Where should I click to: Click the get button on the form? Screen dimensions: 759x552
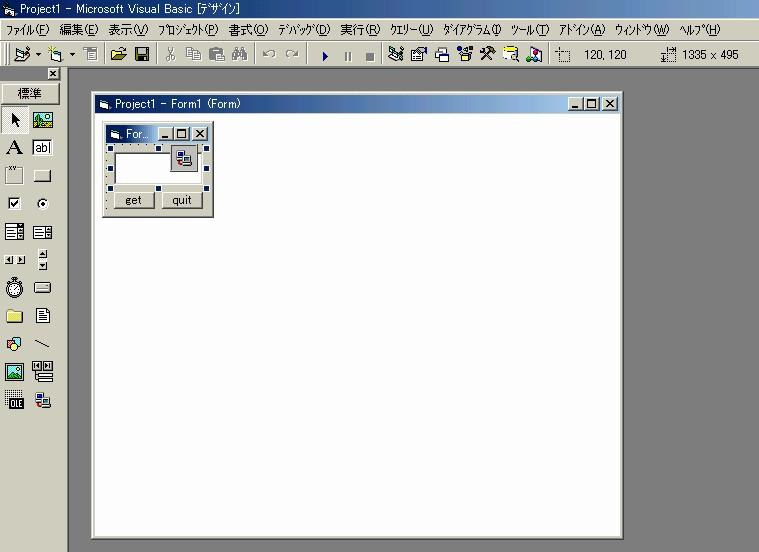pos(134,200)
